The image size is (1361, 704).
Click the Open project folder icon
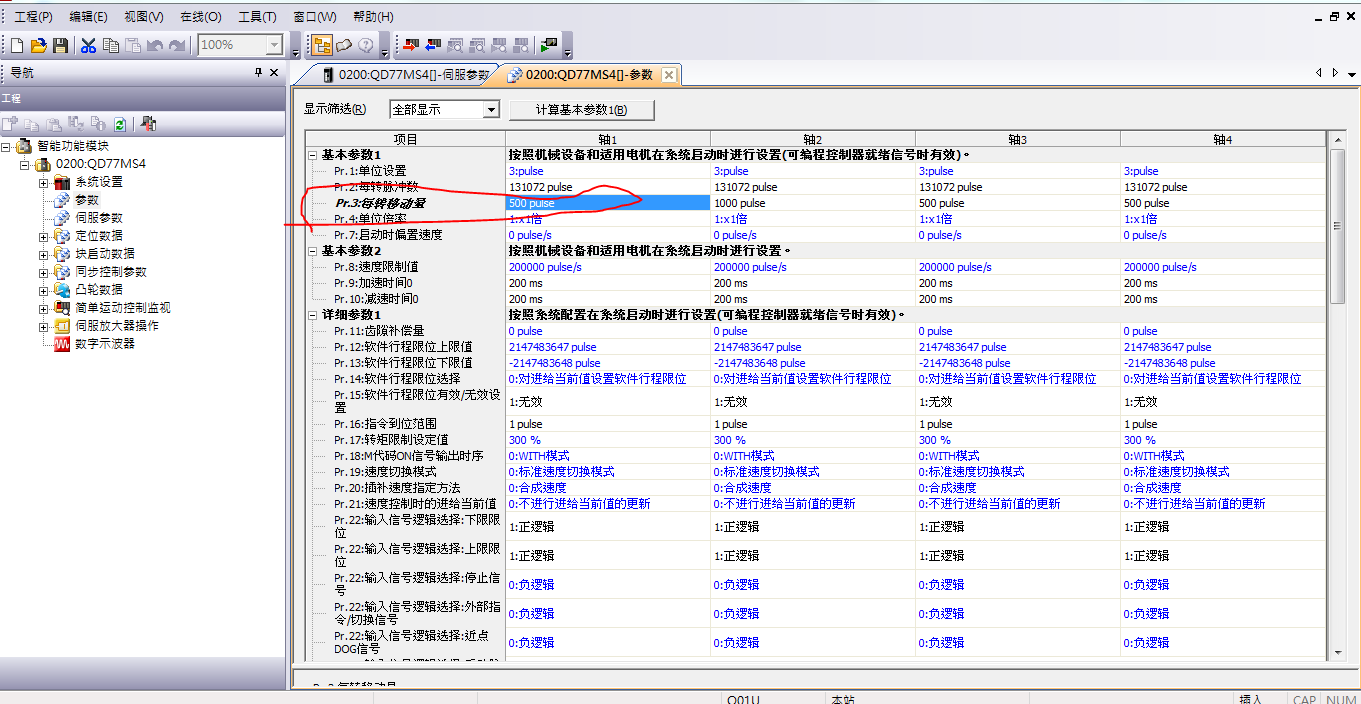coord(39,45)
